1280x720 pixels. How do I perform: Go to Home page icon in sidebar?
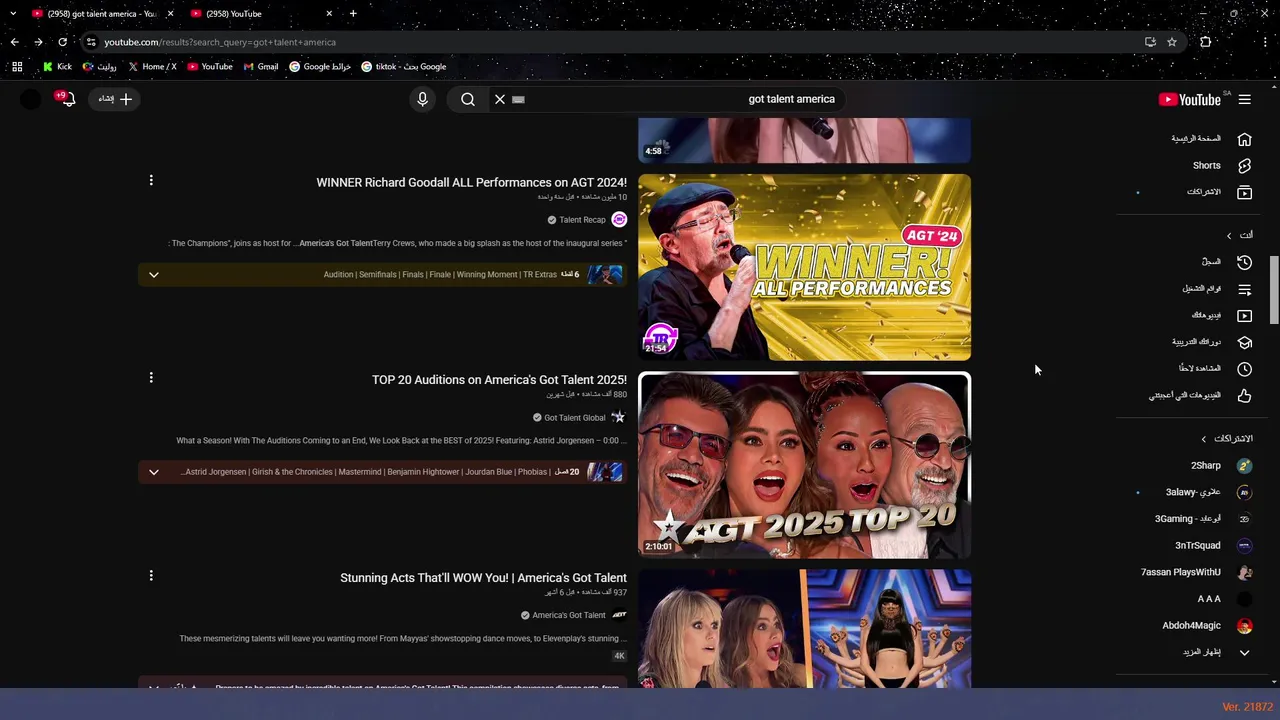pyautogui.click(x=1244, y=139)
